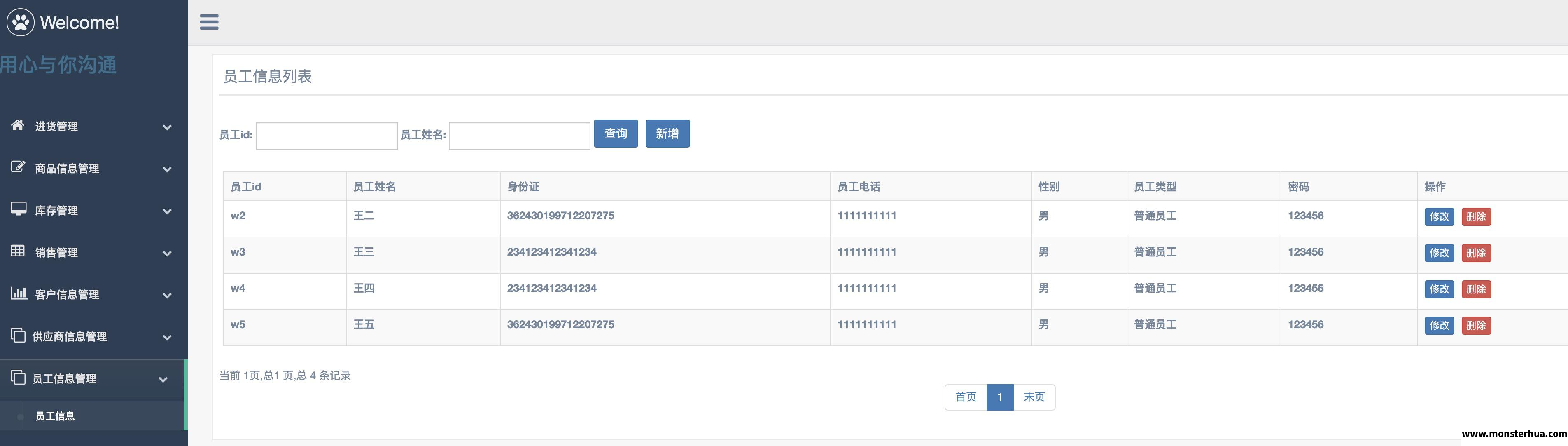Click the Welcome! title text

click(79, 23)
